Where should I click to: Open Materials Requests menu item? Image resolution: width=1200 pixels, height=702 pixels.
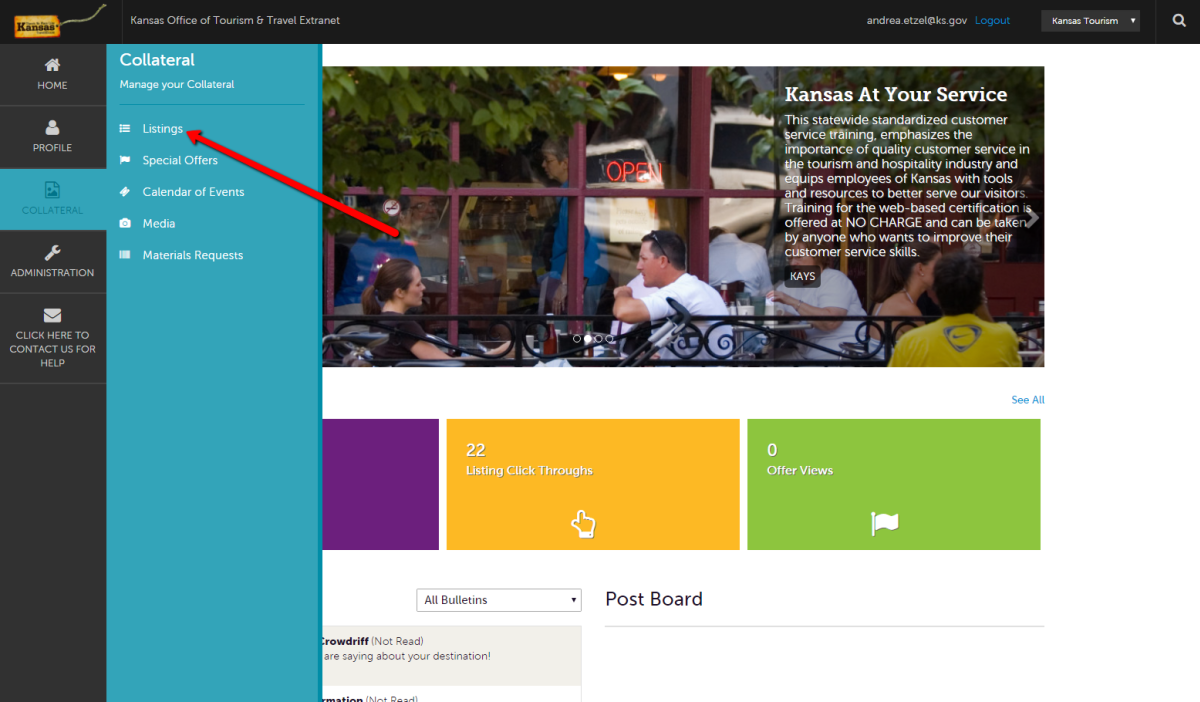193,256
